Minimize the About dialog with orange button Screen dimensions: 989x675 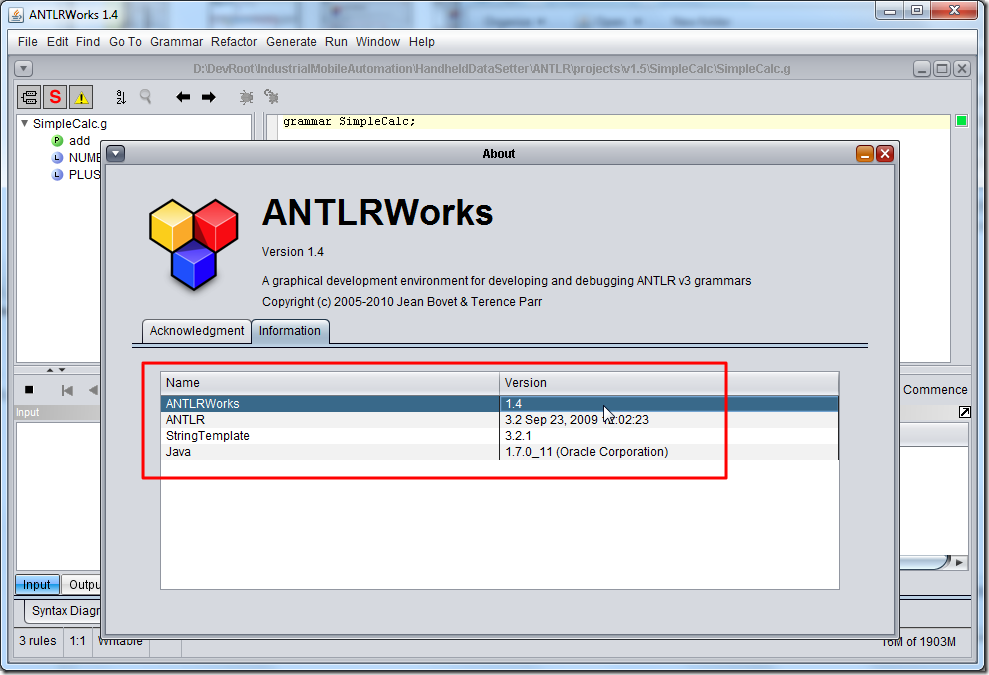(x=865, y=154)
